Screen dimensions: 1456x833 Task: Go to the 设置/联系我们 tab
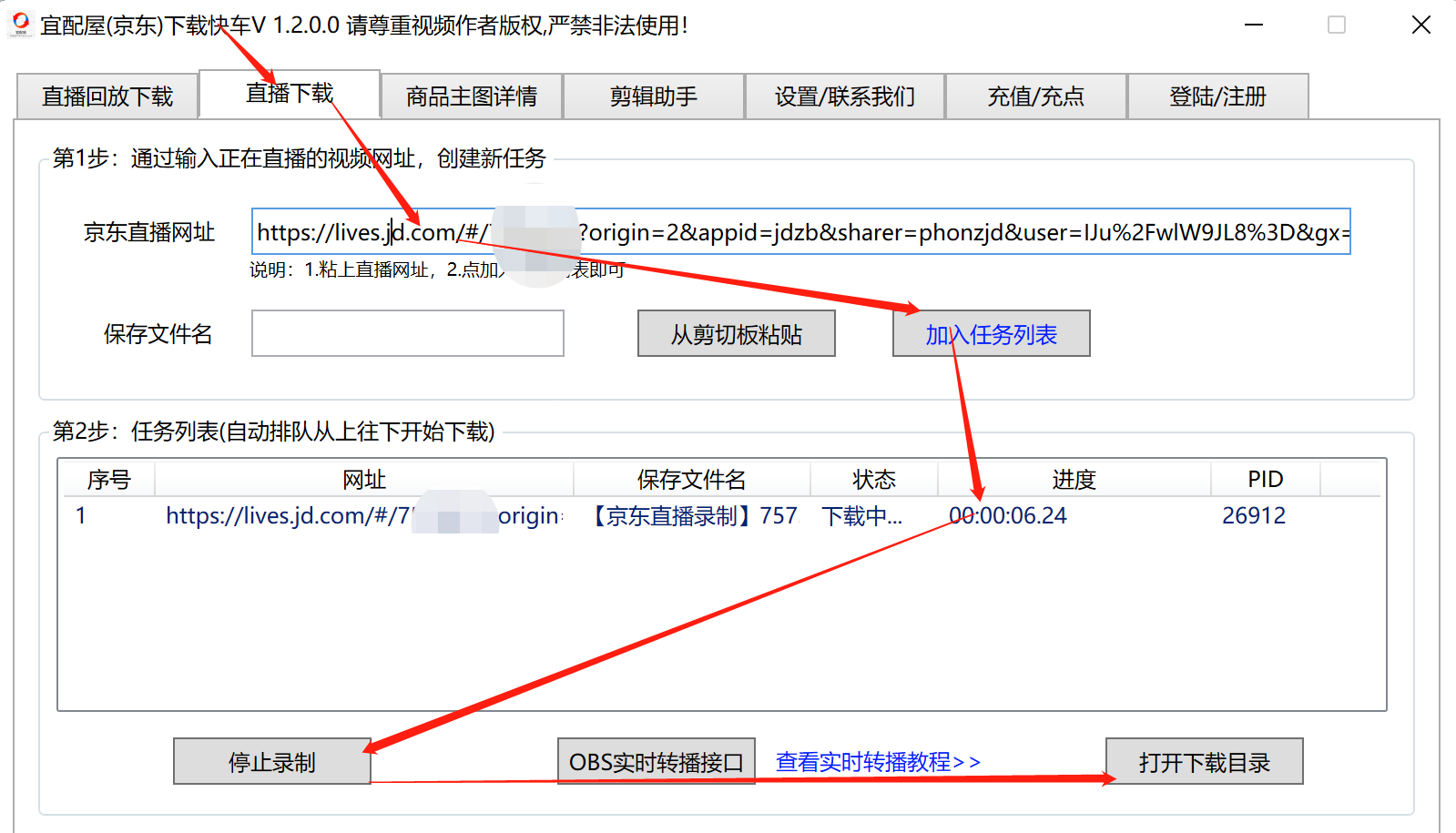[845, 97]
